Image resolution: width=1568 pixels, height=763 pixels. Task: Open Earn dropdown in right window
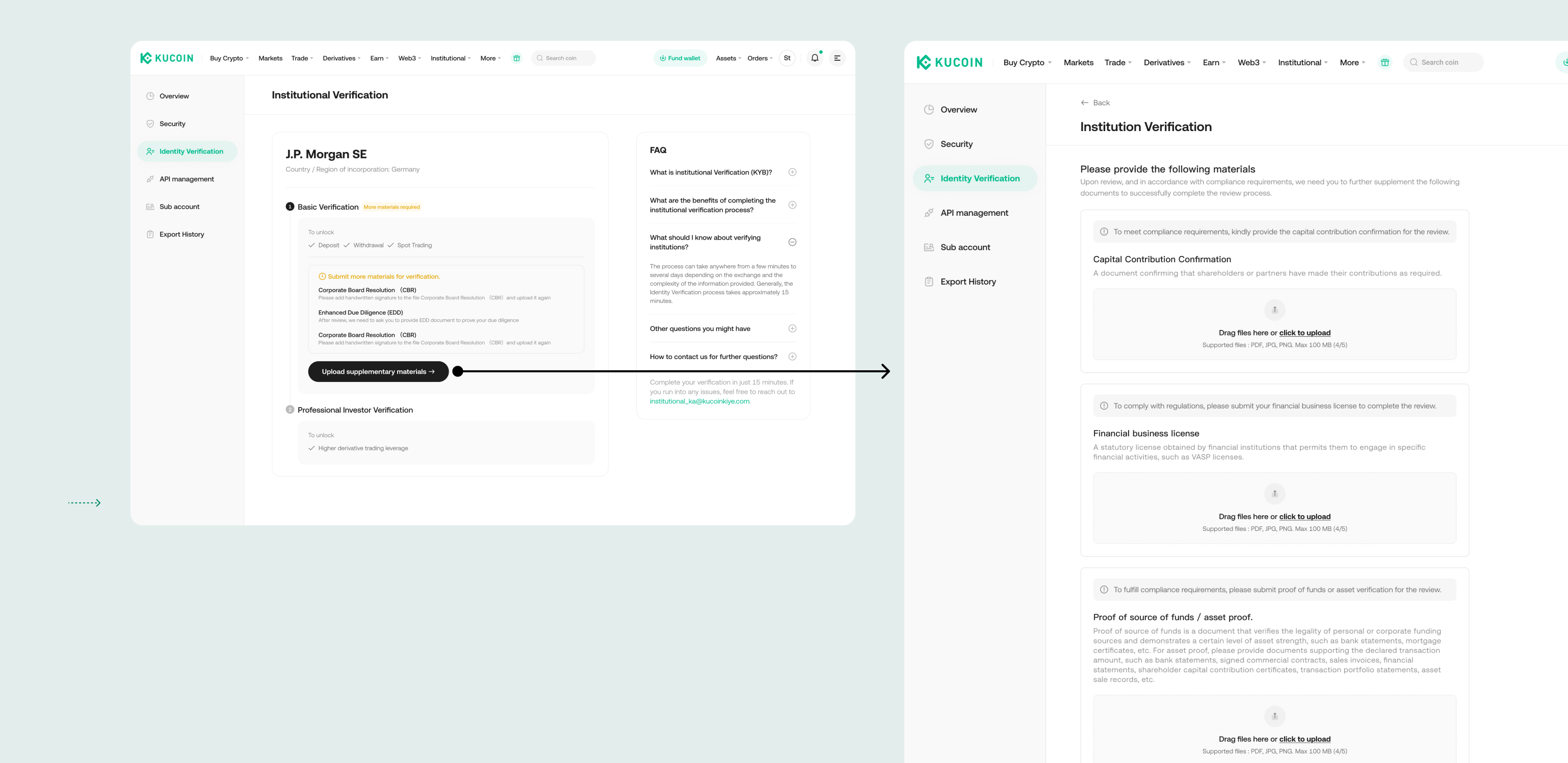1214,62
